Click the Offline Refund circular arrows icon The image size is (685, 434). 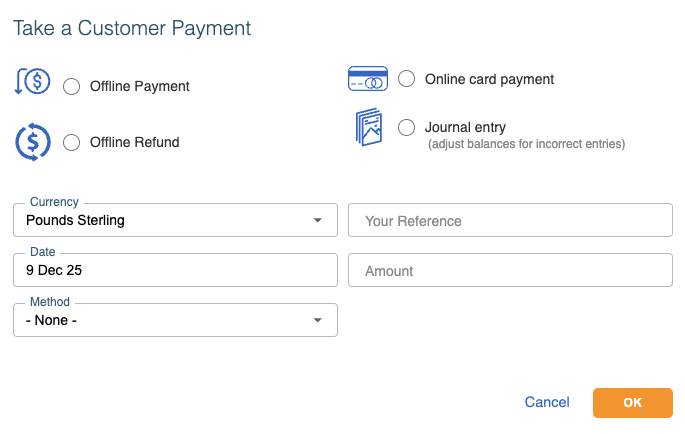(33, 141)
